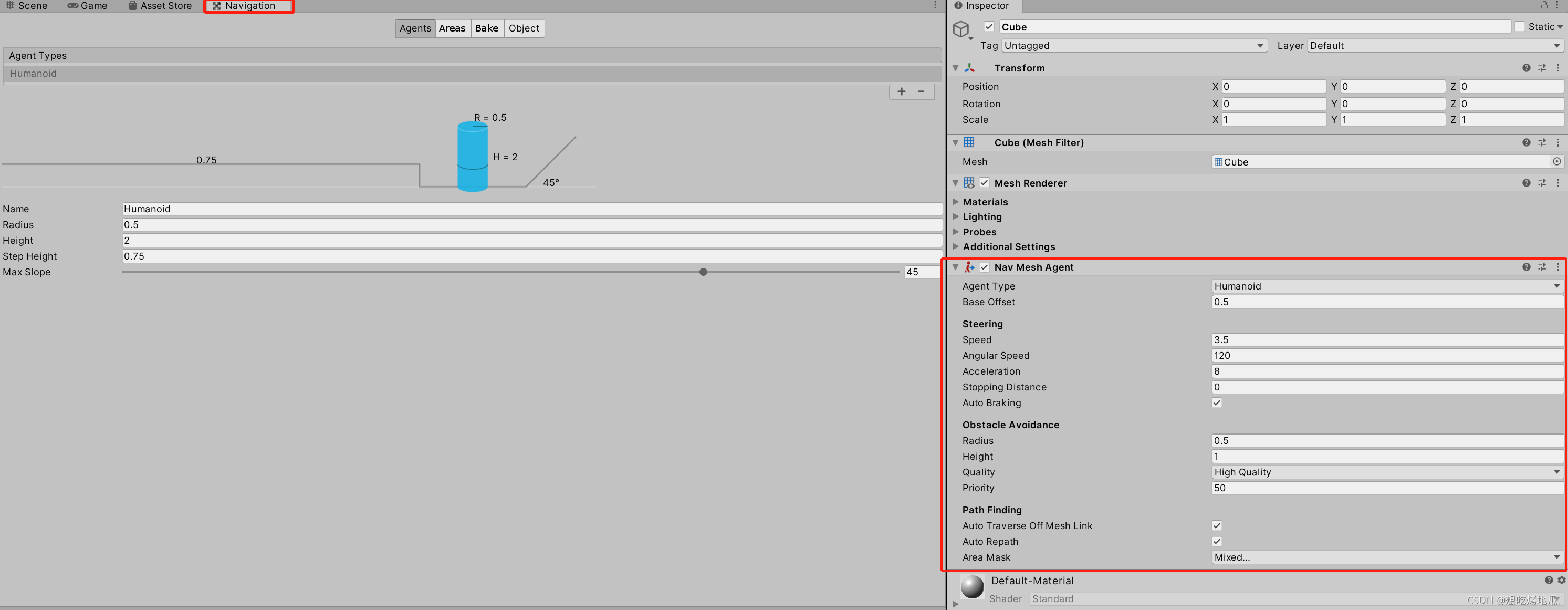Add agent type with plus icon
1568x610 pixels.
coord(902,92)
